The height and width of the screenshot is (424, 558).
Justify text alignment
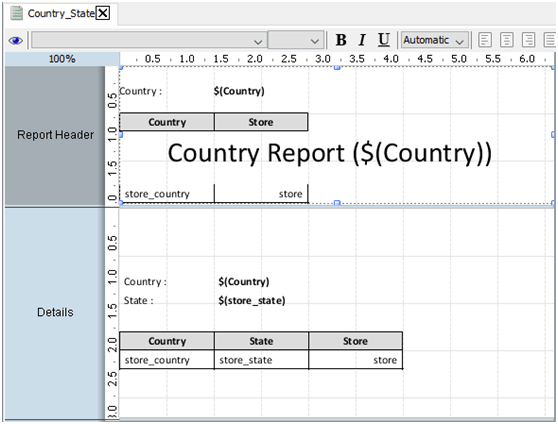pos(550,40)
